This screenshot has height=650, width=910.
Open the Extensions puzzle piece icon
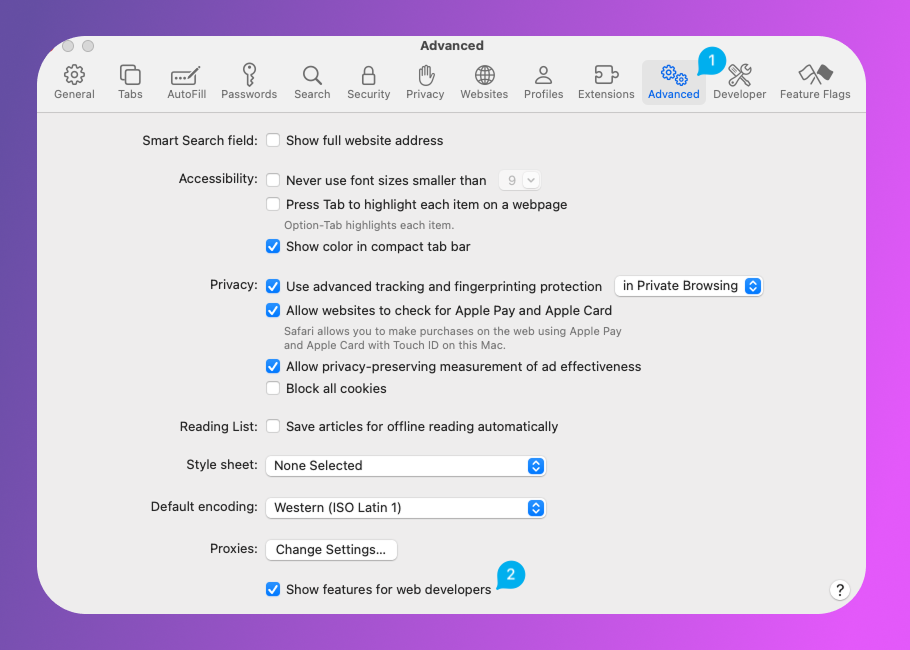pos(606,76)
